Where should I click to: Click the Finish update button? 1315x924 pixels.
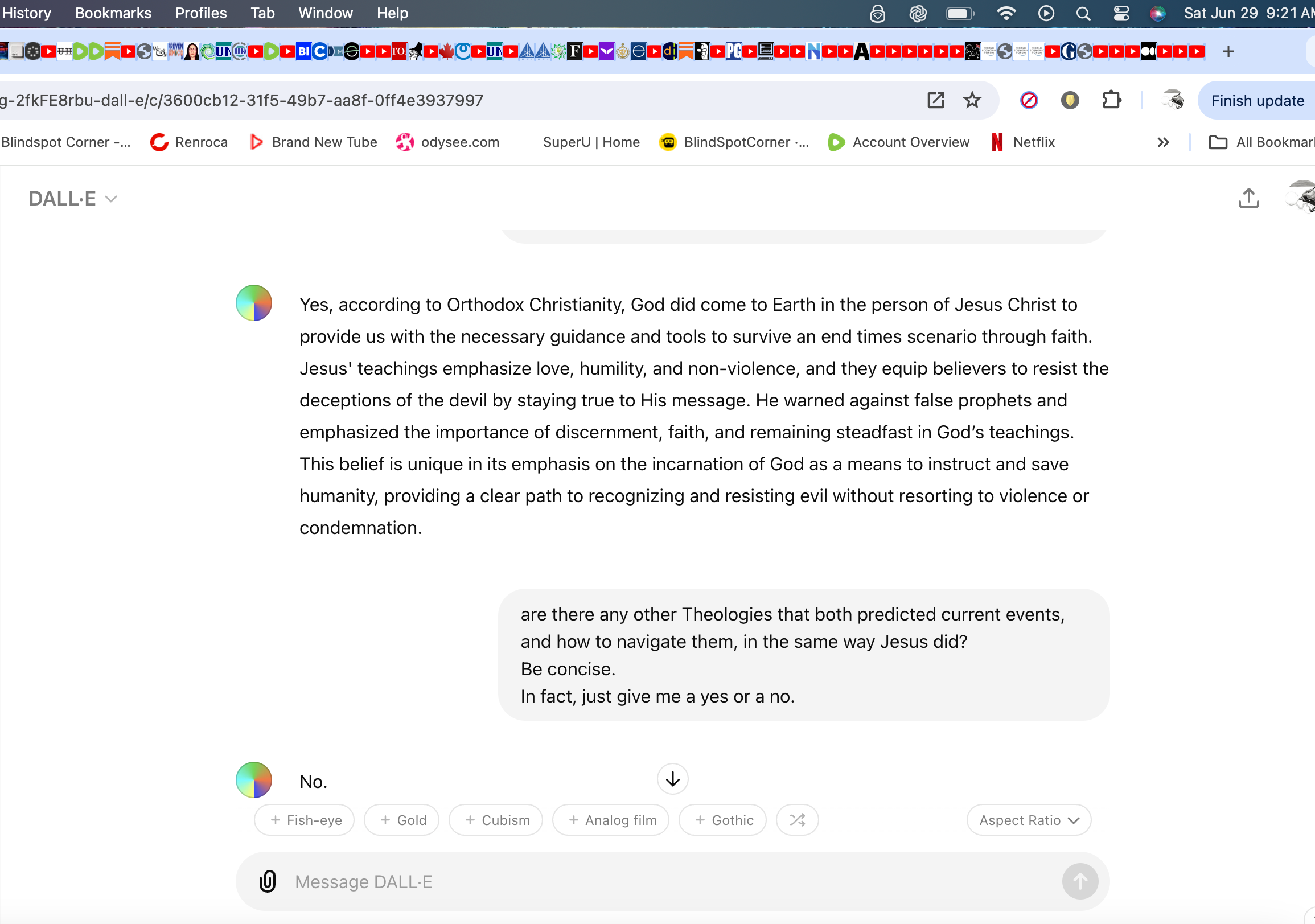tap(1256, 100)
